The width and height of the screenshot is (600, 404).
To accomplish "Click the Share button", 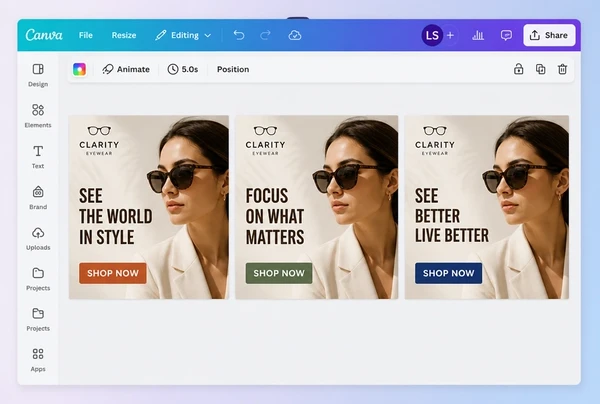I will tap(549, 35).
